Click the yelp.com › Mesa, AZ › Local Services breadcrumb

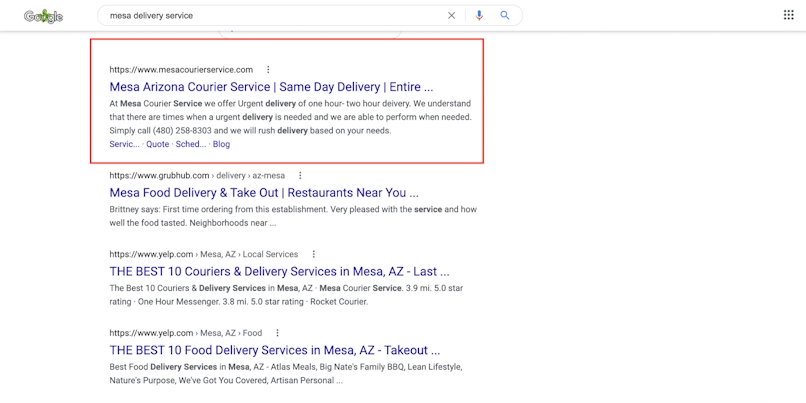click(x=204, y=254)
